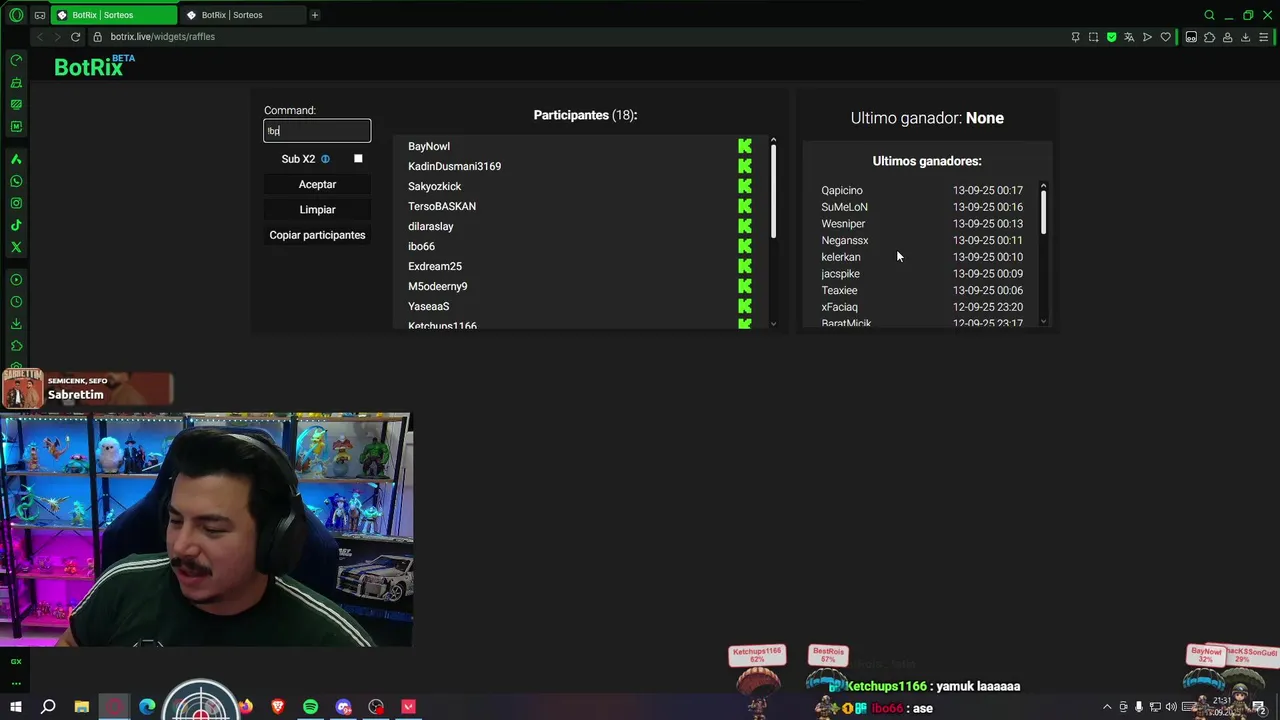Click winner SuMeLoN in winners list
The image size is (1280, 720).
click(x=845, y=207)
